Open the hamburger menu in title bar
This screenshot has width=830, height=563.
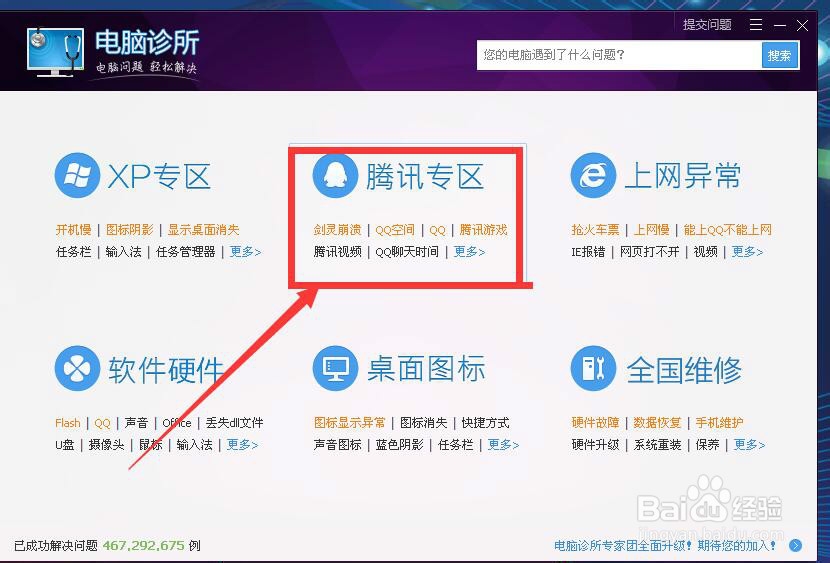756,25
